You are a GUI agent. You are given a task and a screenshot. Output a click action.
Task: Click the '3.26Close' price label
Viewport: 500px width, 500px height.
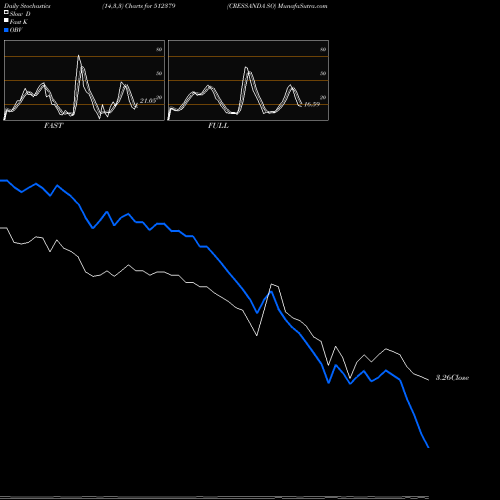(452, 378)
